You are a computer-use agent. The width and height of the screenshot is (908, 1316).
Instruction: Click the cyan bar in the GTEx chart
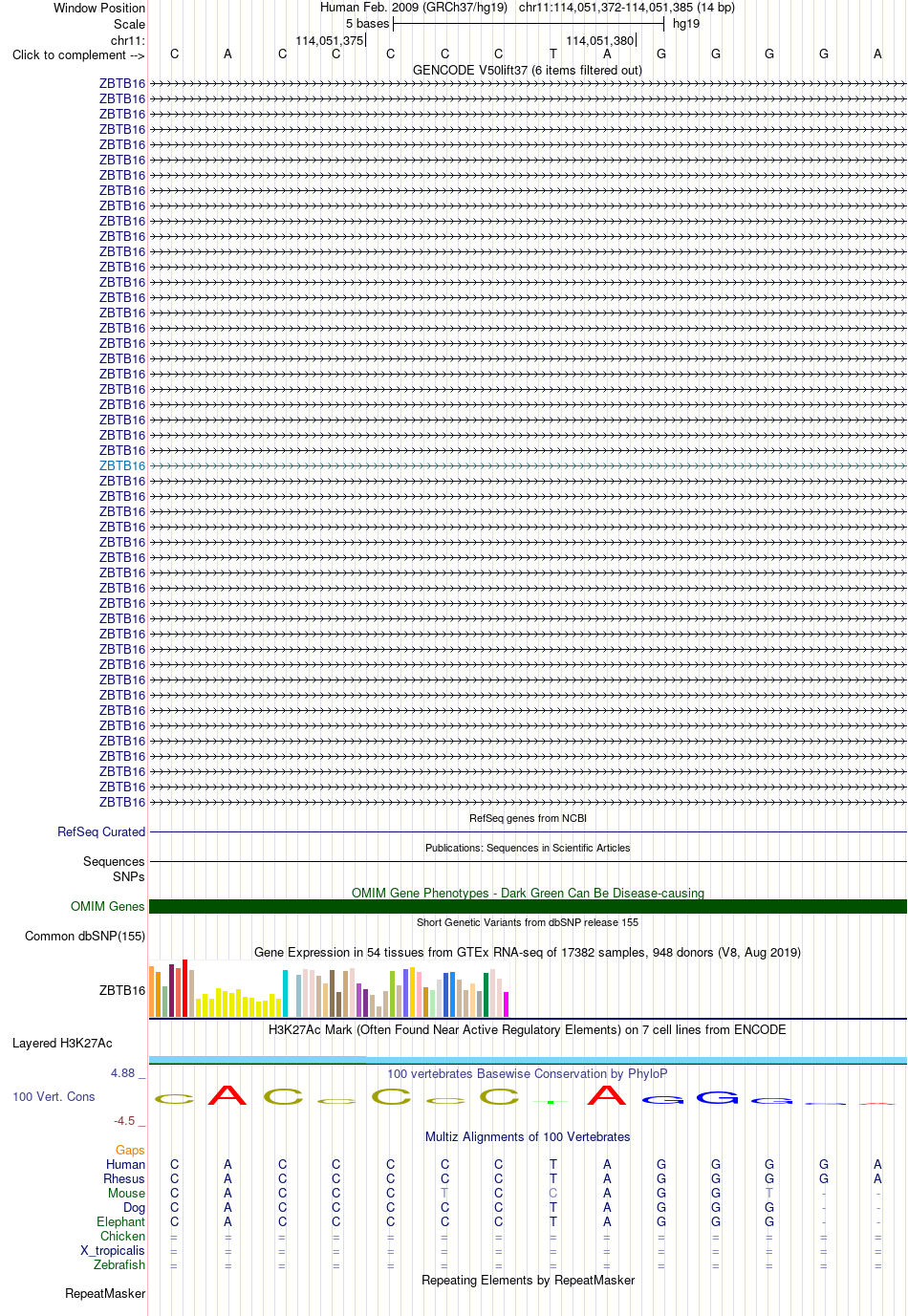pyautogui.click(x=285, y=993)
